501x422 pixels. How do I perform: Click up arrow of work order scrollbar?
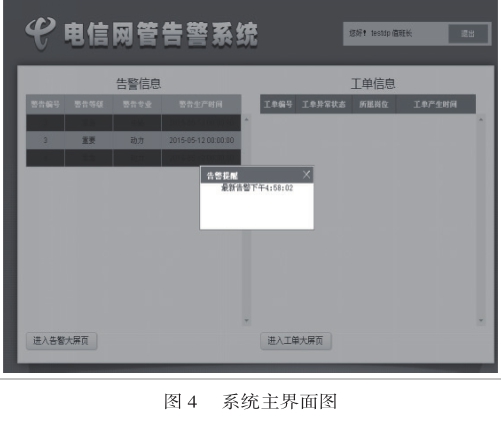481,119
